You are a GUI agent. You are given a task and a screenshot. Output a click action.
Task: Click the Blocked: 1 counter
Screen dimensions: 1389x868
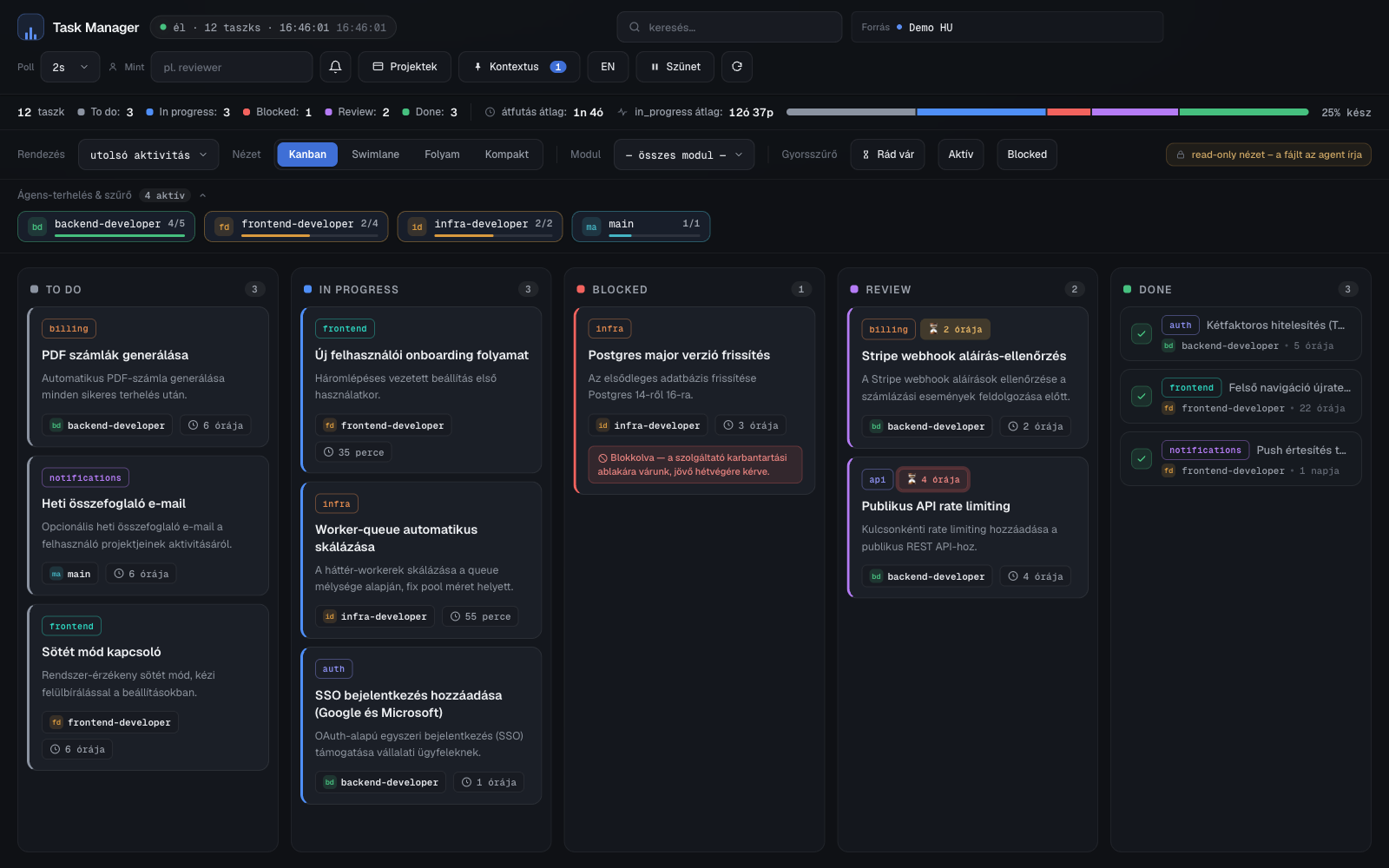click(277, 112)
